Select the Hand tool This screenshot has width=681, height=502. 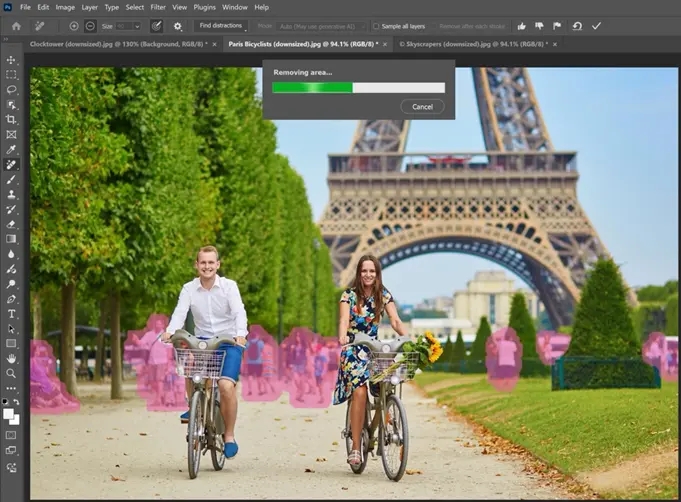11,358
